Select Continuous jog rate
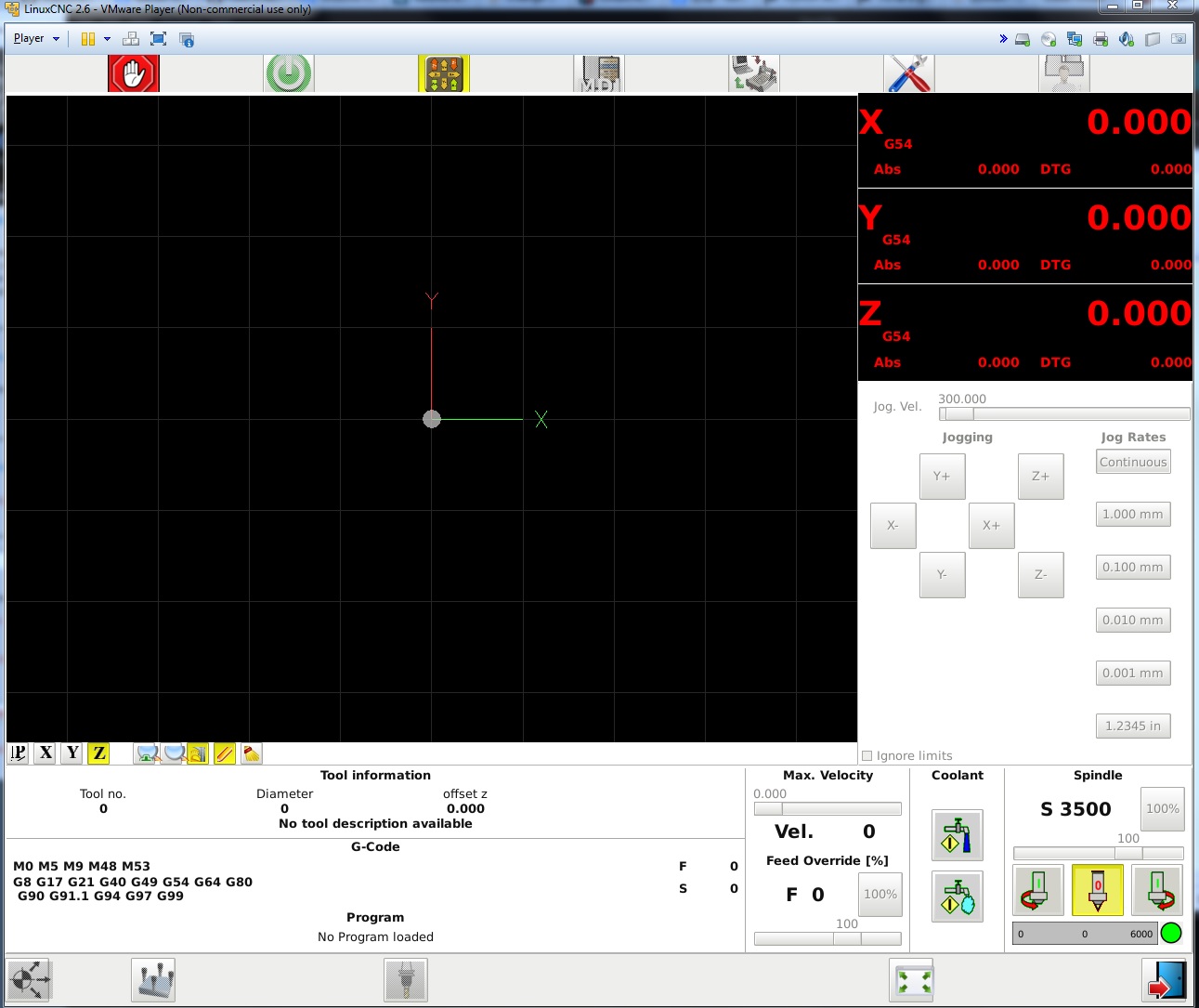The image size is (1199, 1008). (x=1133, y=462)
